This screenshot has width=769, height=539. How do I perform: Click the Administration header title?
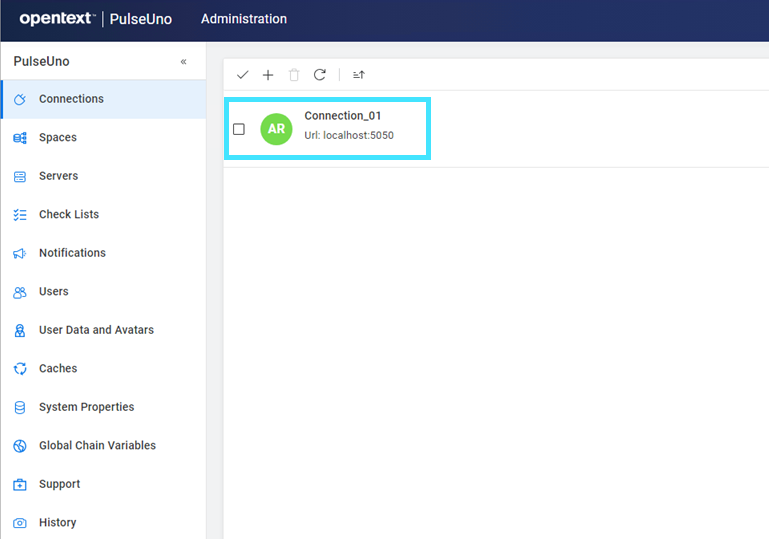pyautogui.click(x=244, y=19)
